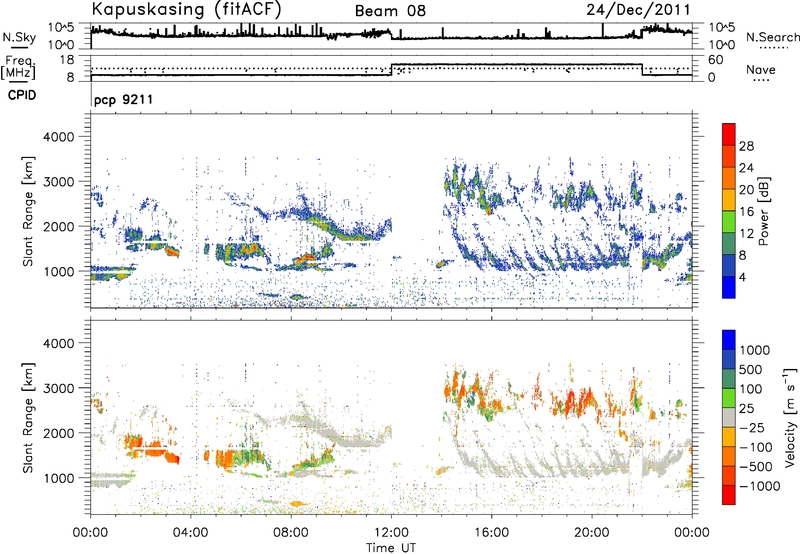Image resolution: width=800 pixels, height=554 pixels.
Task: Click the '16' value on Power colorbar
Action: tap(746, 212)
